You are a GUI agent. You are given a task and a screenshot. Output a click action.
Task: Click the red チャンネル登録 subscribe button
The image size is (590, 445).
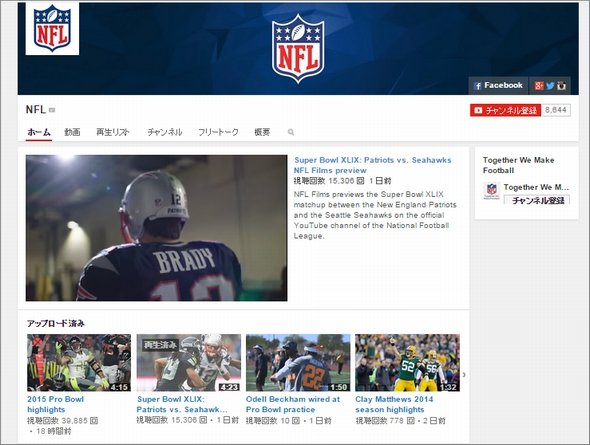point(505,110)
